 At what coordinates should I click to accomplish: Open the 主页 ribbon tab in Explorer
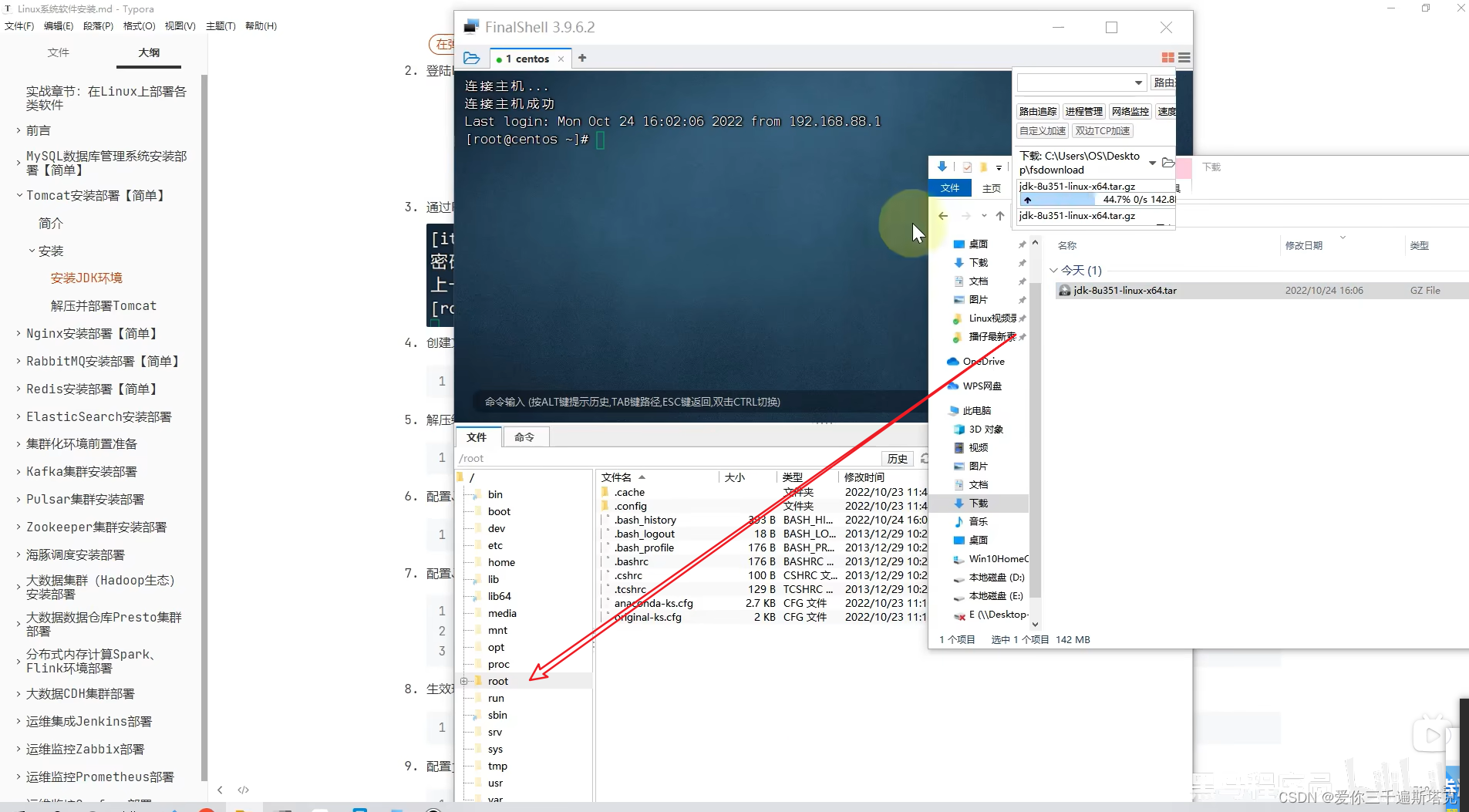[992, 188]
